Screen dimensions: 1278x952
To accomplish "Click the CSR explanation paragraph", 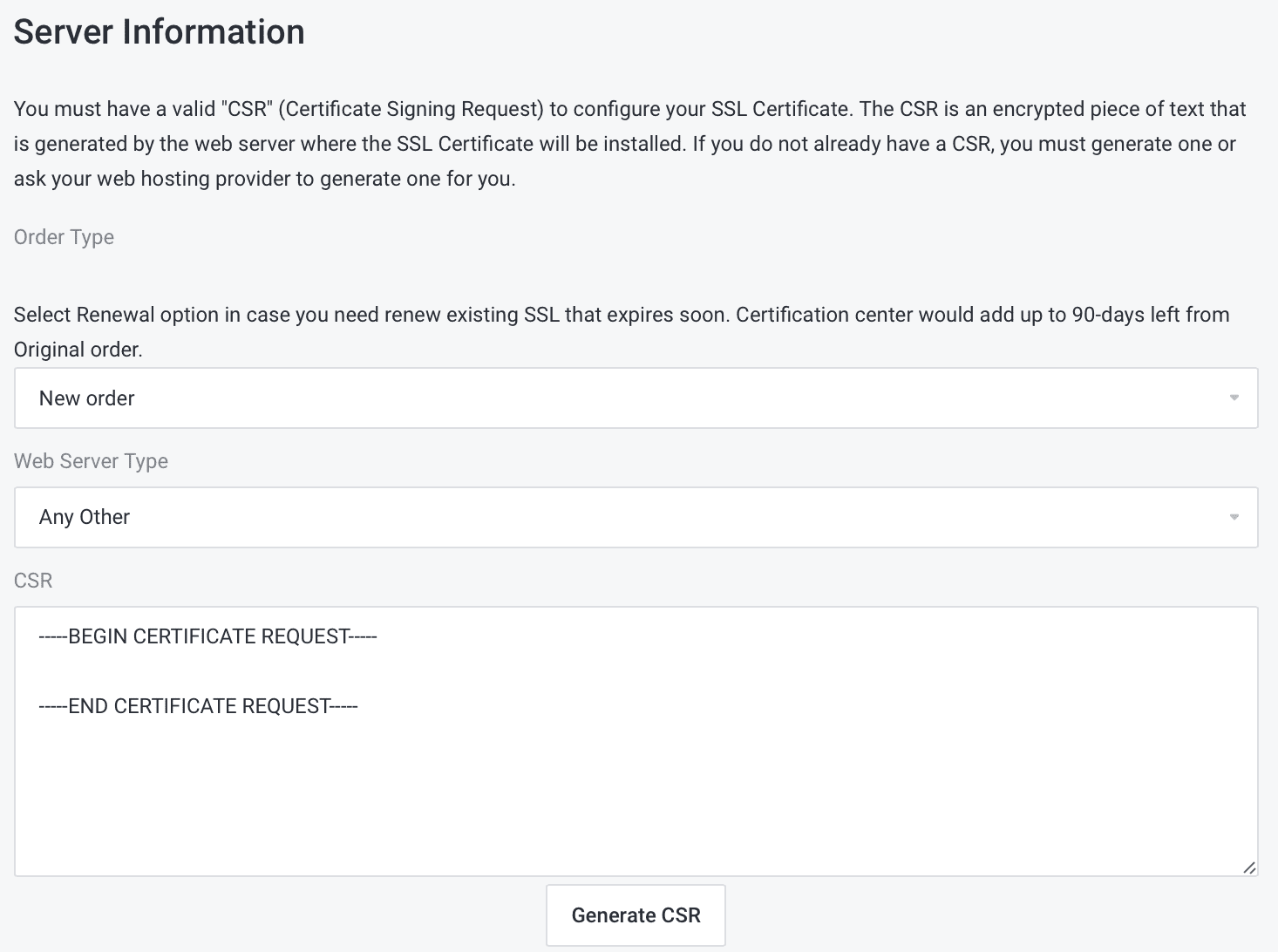I will click(x=629, y=144).
